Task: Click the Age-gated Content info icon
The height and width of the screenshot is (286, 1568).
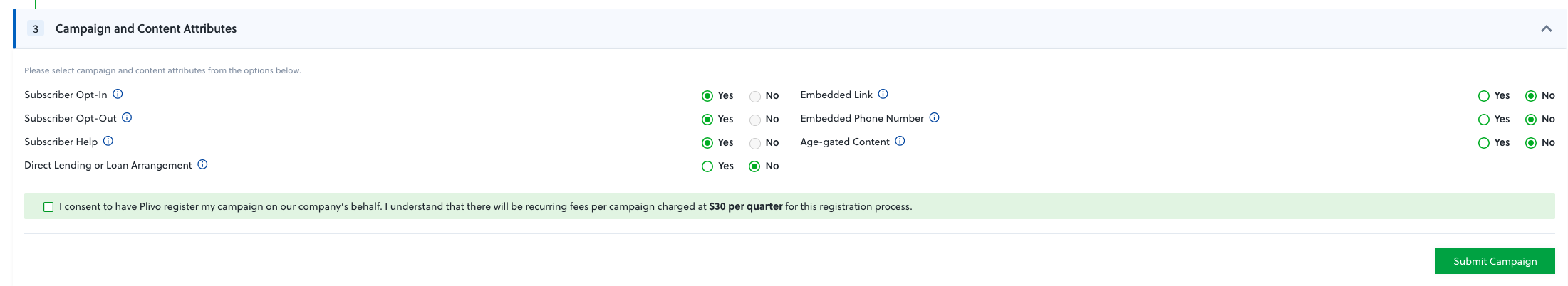Action: (x=900, y=141)
